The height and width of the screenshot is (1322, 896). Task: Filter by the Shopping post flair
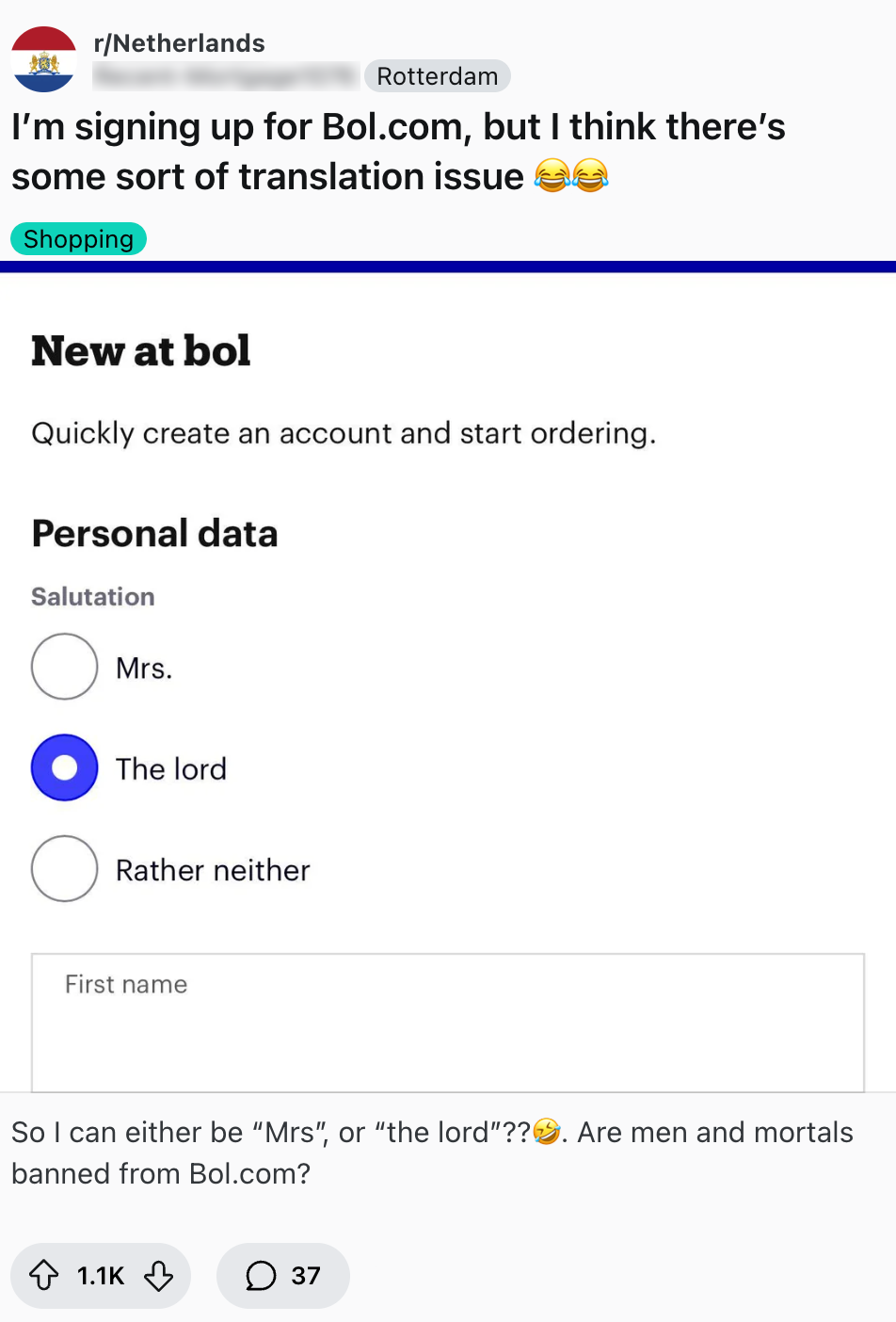(x=78, y=239)
